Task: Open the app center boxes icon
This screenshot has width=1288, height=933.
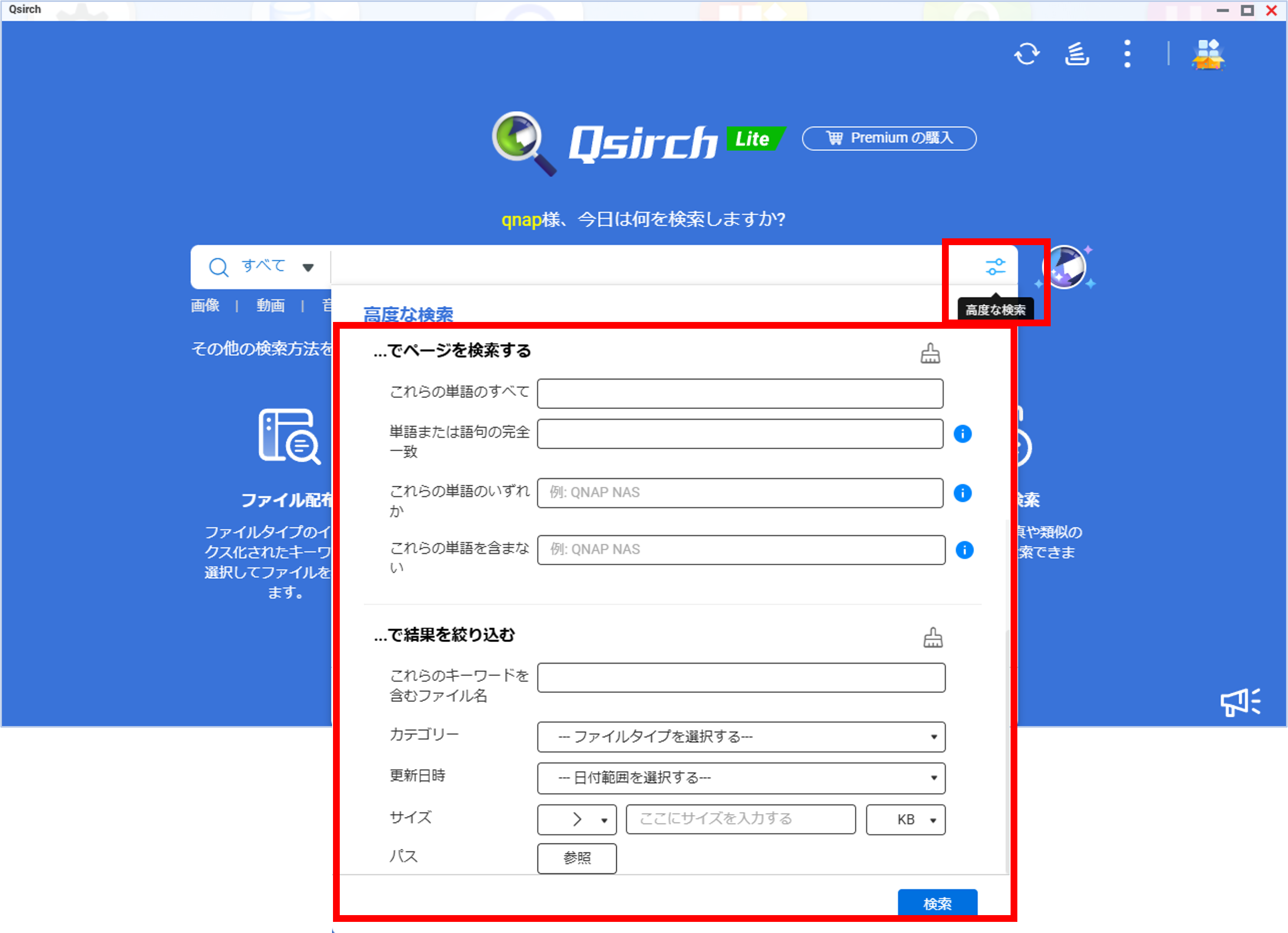Action: click(x=1208, y=55)
